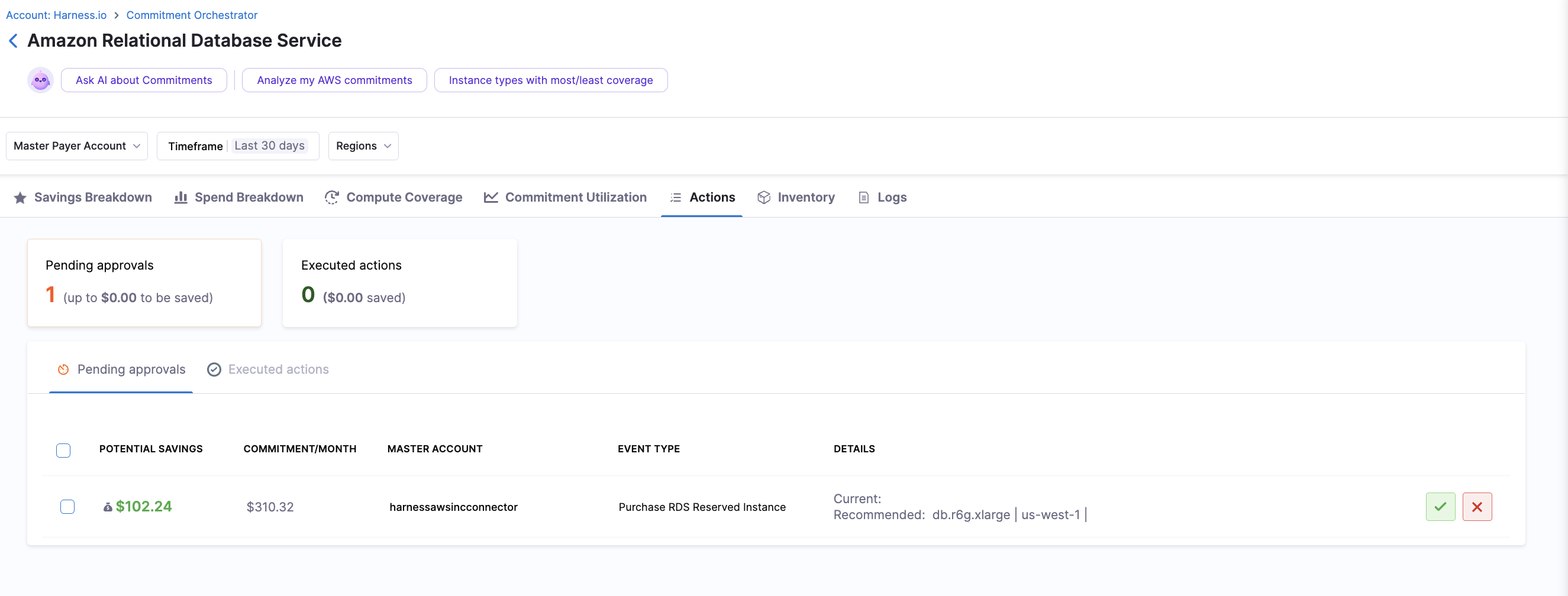This screenshot has width=1568, height=596.
Task: Click the bar chart Spend Breakdown icon
Action: click(181, 197)
